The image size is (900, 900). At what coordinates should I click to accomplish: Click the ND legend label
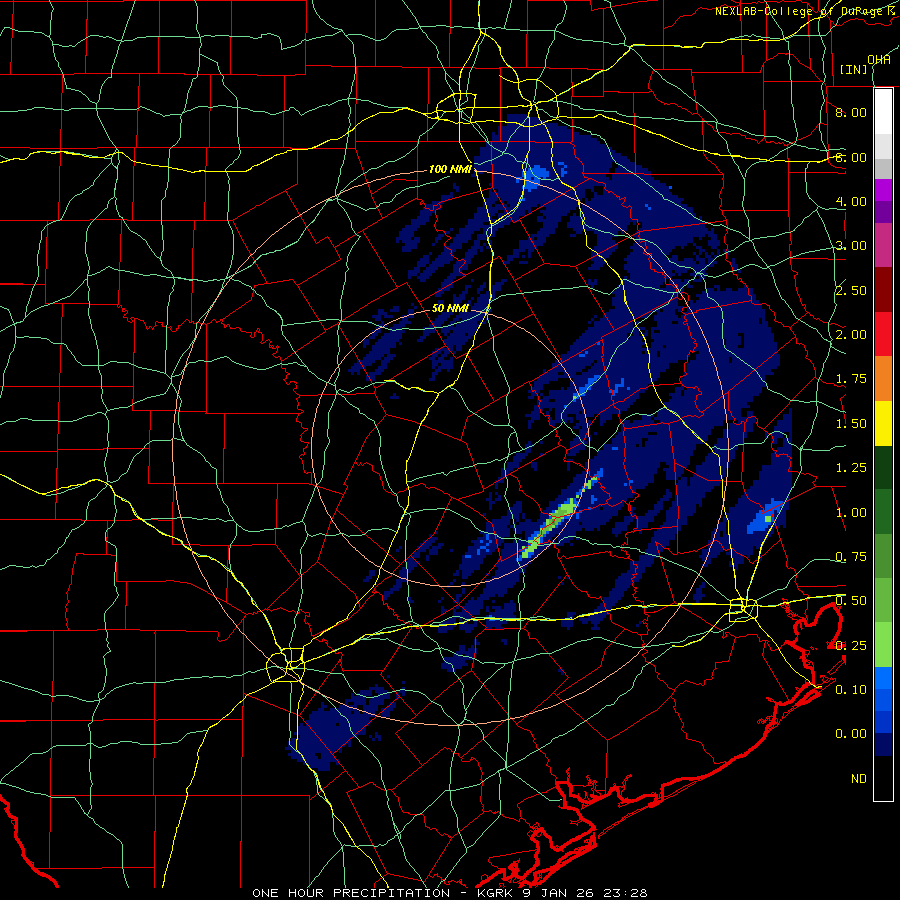point(859,779)
